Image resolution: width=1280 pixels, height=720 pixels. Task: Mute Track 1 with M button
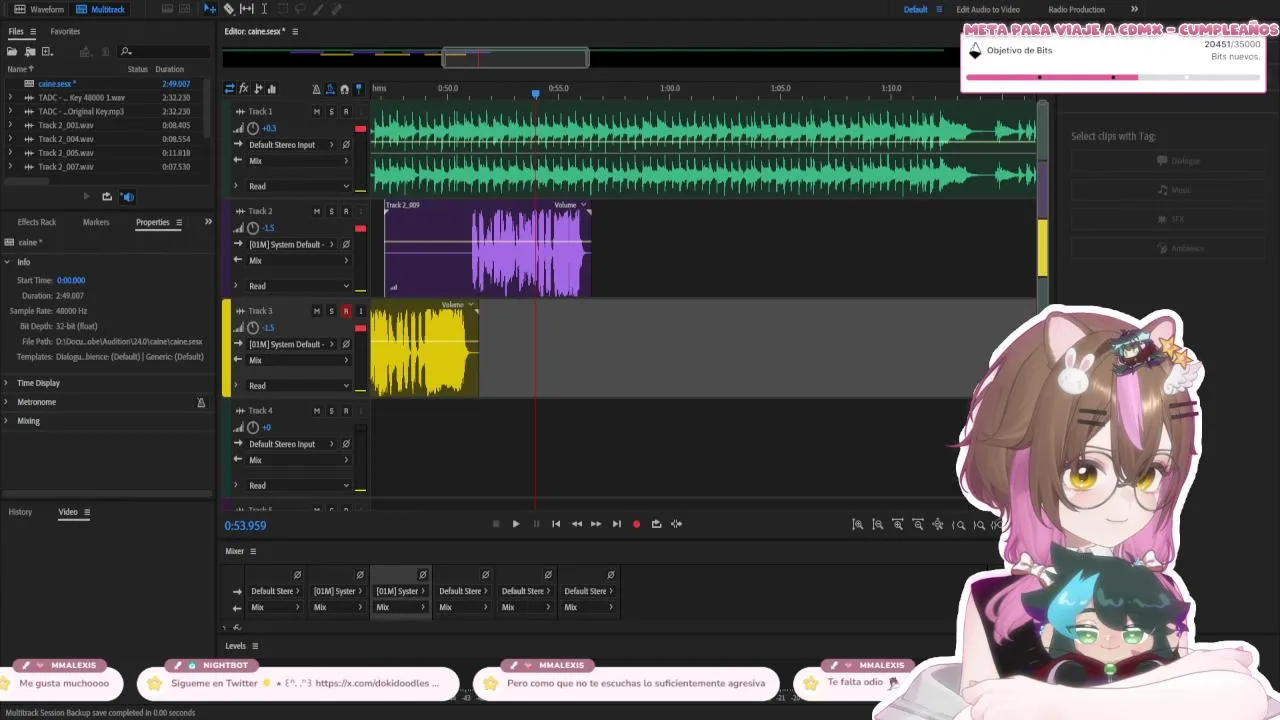(x=317, y=112)
